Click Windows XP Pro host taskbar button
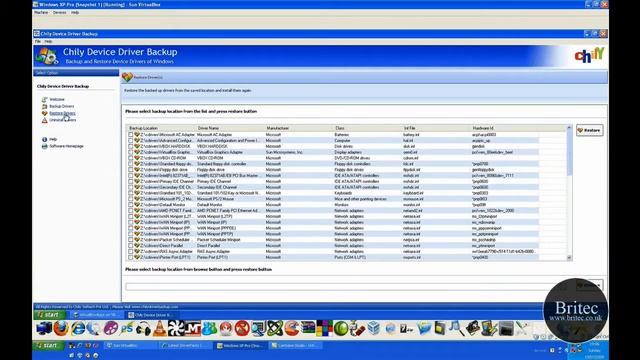The image size is (640, 360). pyautogui.click(x=241, y=345)
